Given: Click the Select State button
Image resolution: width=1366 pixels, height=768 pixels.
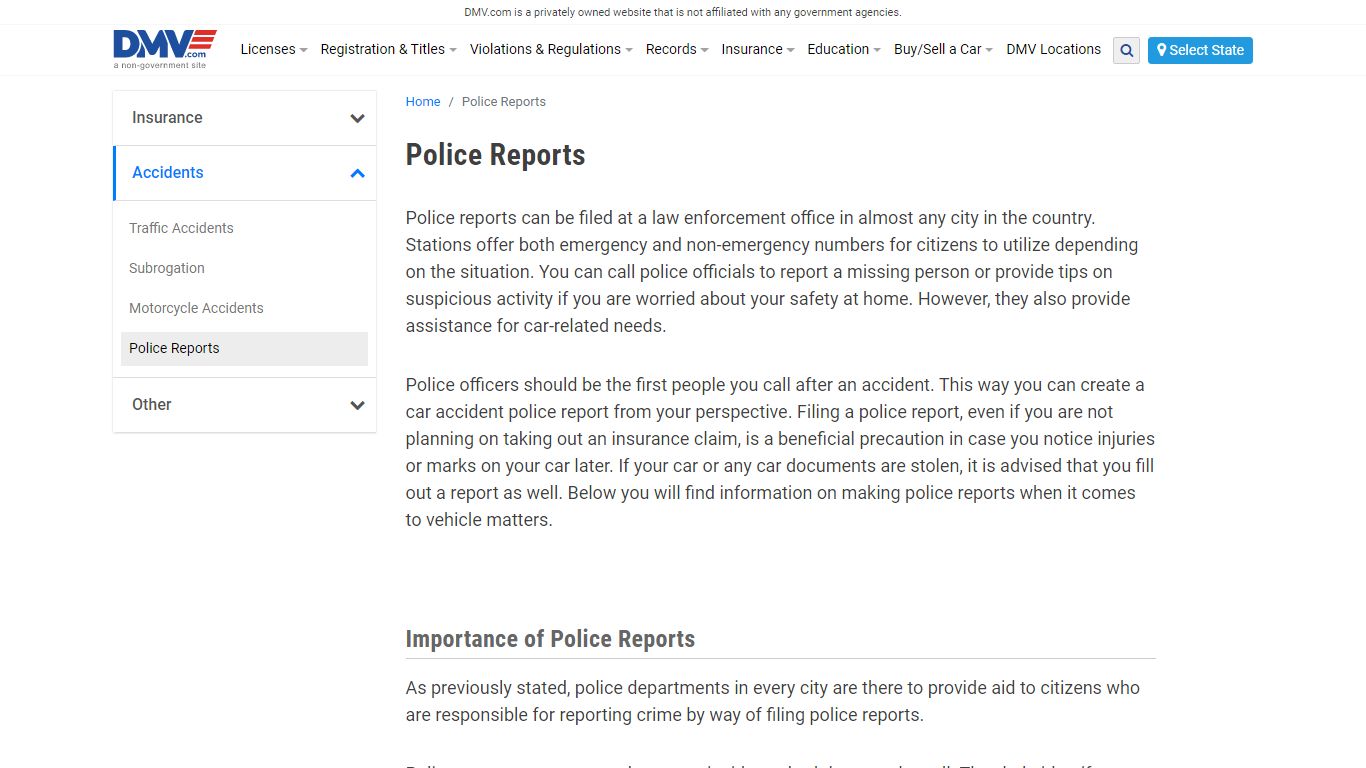Looking at the screenshot, I should coord(1200,50).
